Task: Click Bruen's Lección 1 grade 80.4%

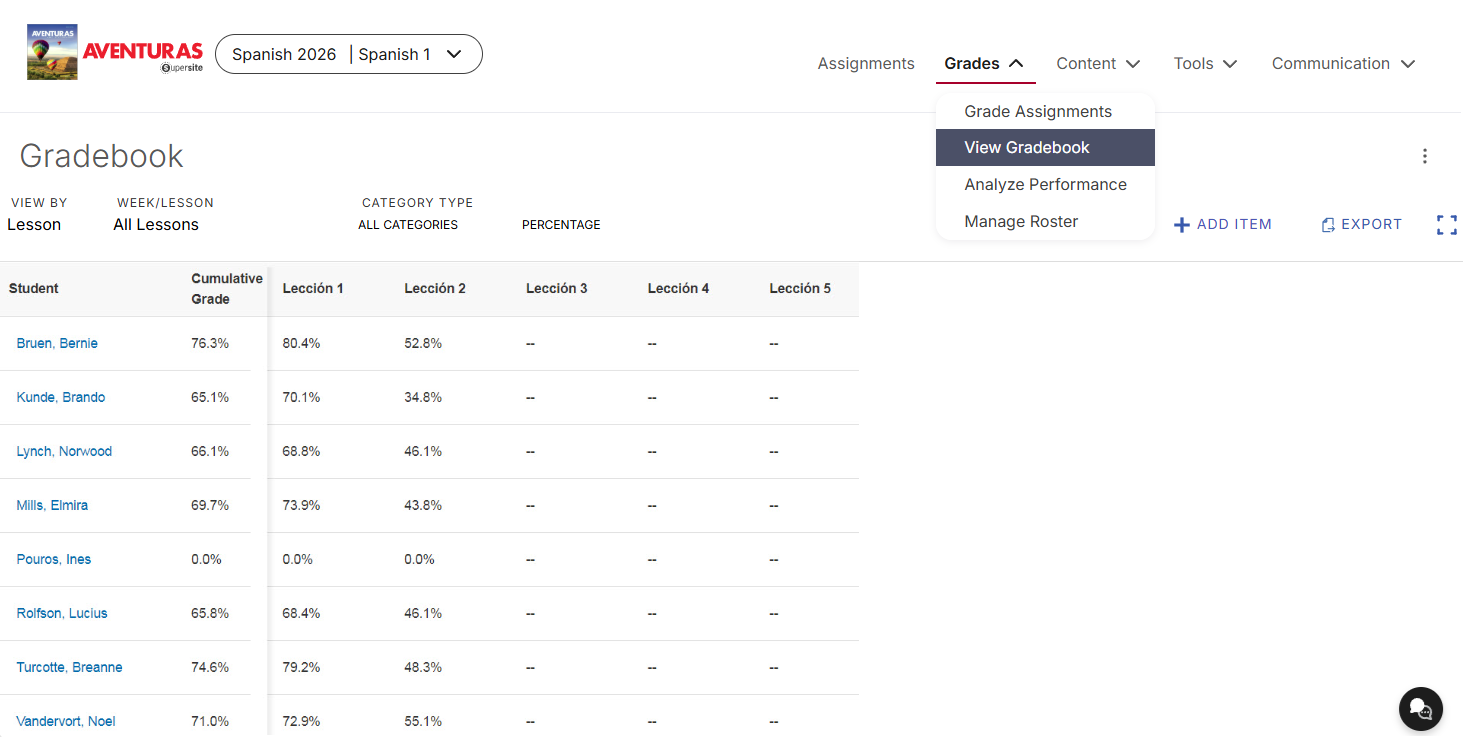Action: (301, 343)
